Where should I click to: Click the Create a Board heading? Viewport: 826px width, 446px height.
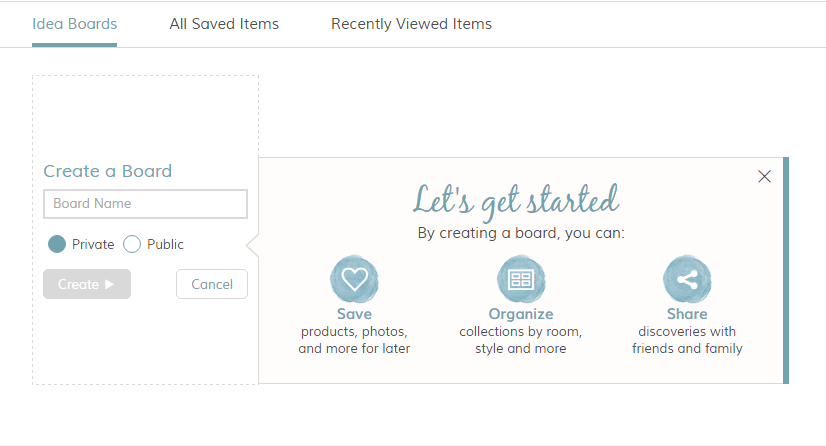pos(107,171)
